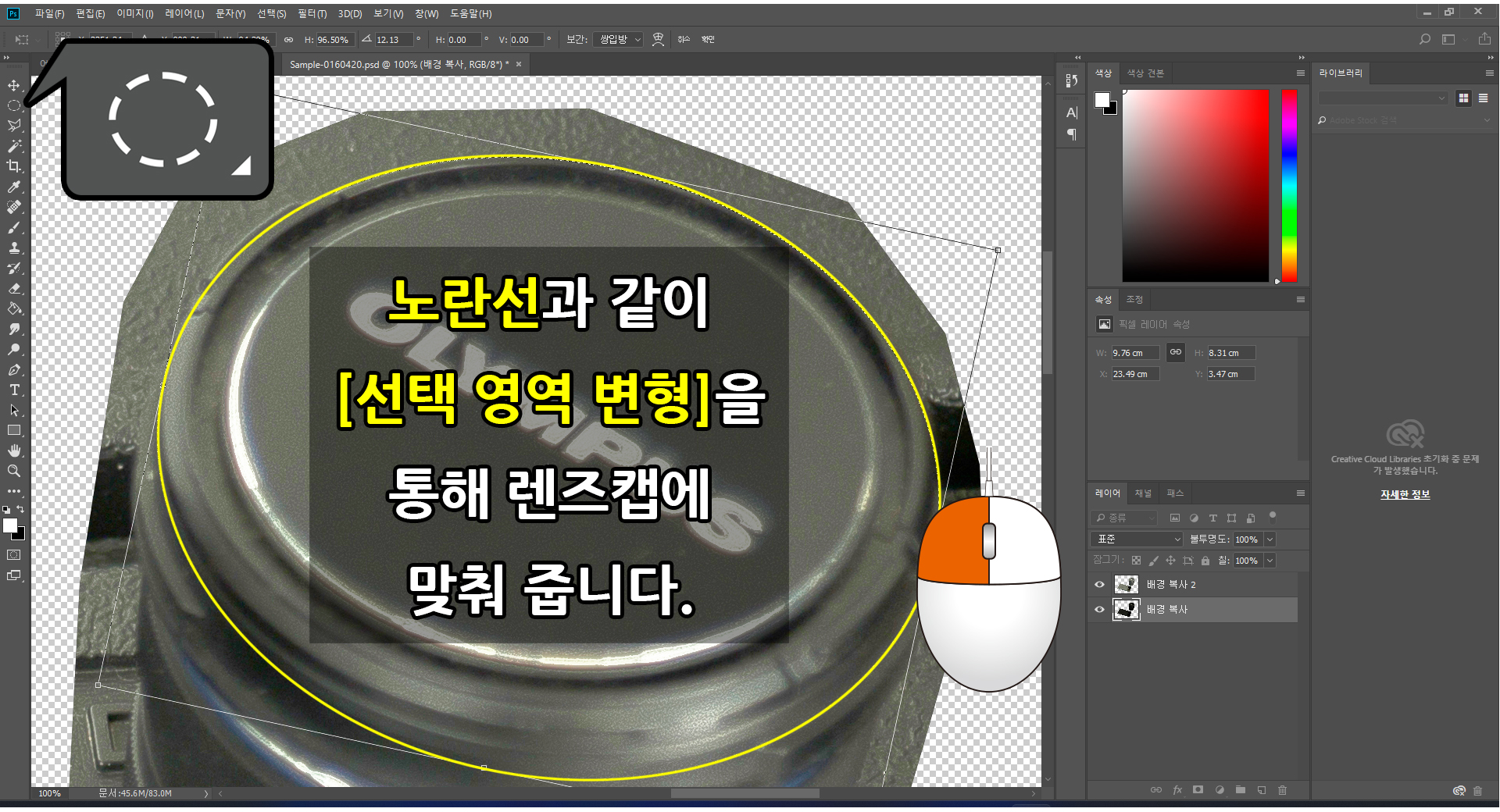The height and width of the screenshot is (812, 1500).
Task: Select the Crop tool
Action: [14, 166]
